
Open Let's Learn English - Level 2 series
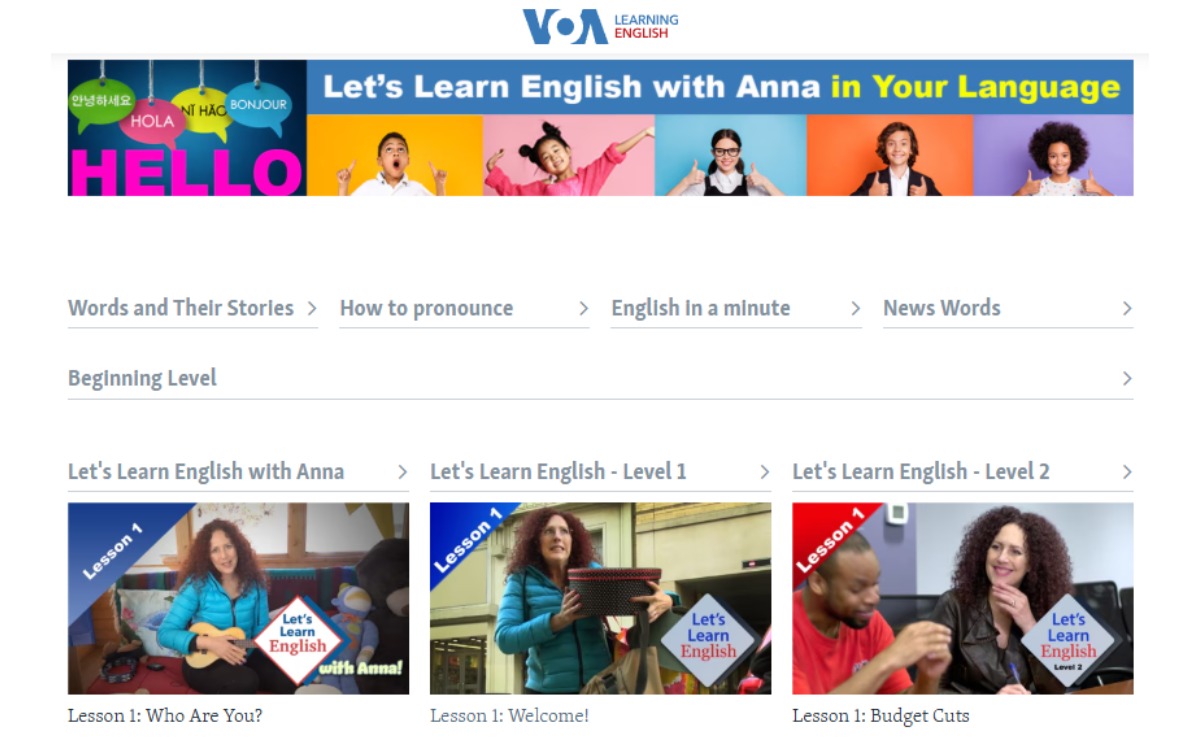pos(920,471)
